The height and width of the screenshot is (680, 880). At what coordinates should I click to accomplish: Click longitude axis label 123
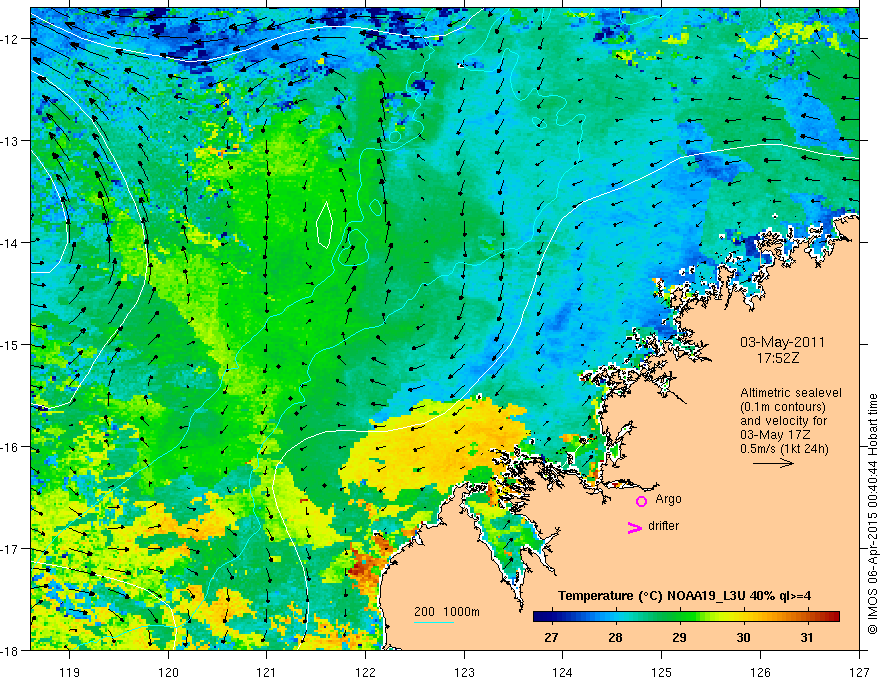pos(464,672)
